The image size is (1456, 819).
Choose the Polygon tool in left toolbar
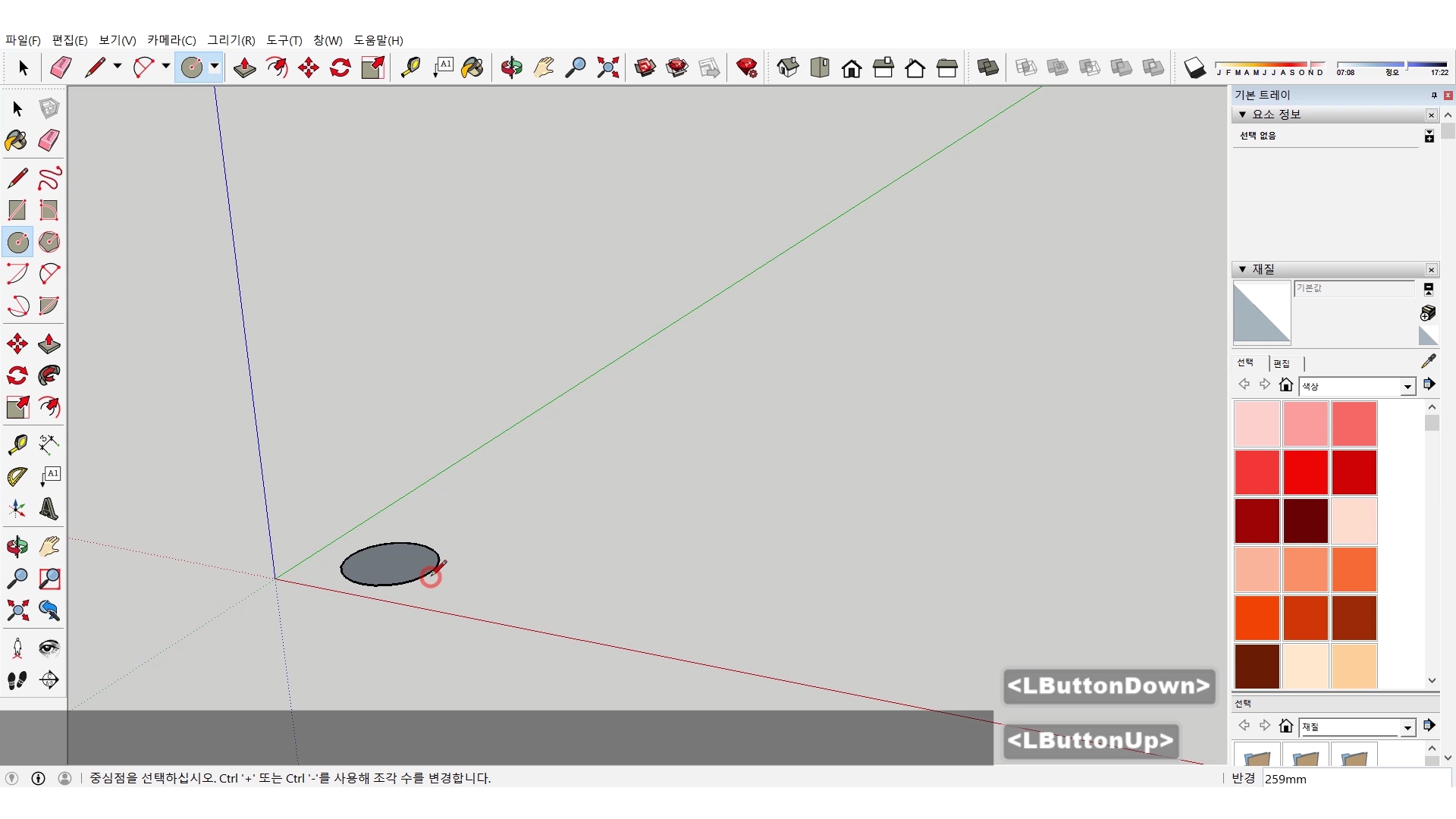pos(49,242)
